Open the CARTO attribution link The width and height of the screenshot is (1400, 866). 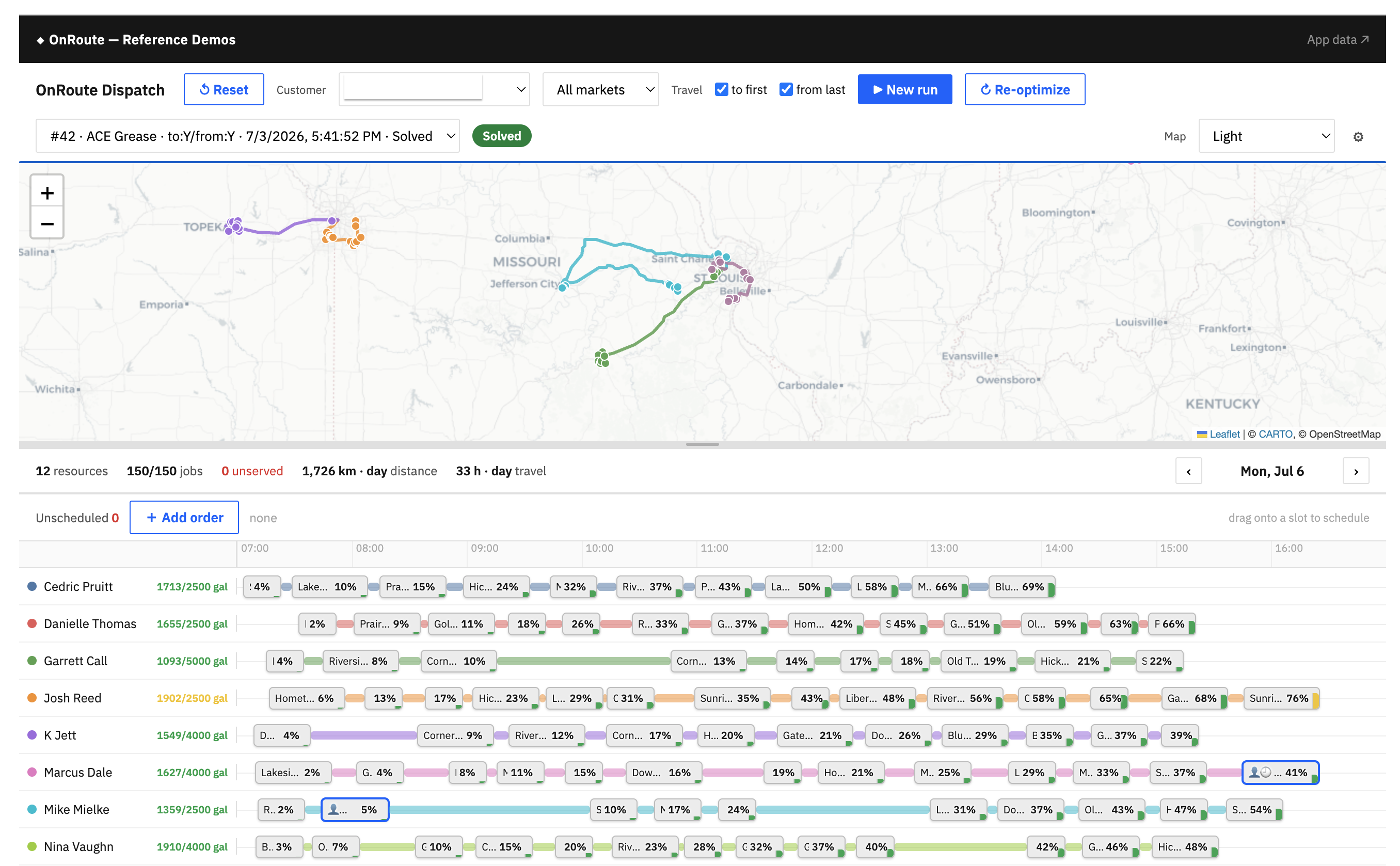pyautogui.click(x=1275, y=434)
